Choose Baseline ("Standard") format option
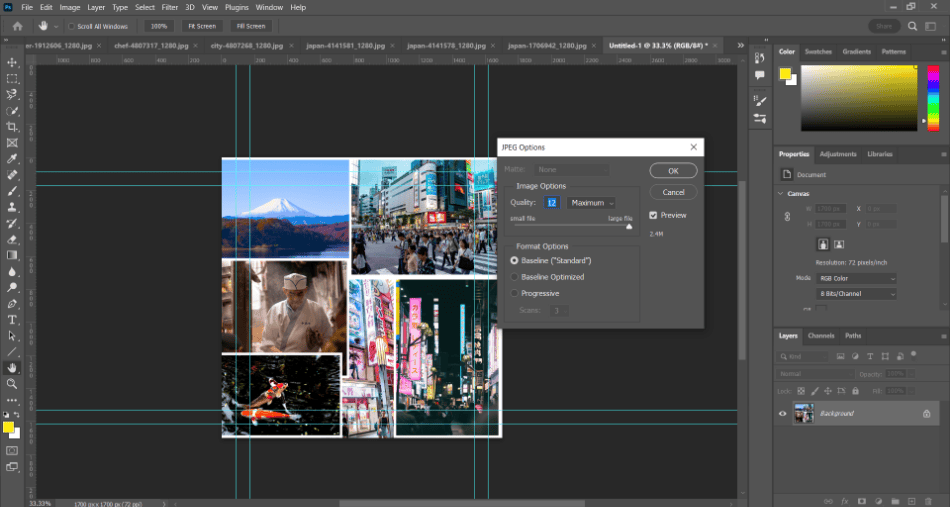The width and height of the screenshot is (950, 507). tap(514, 260)
